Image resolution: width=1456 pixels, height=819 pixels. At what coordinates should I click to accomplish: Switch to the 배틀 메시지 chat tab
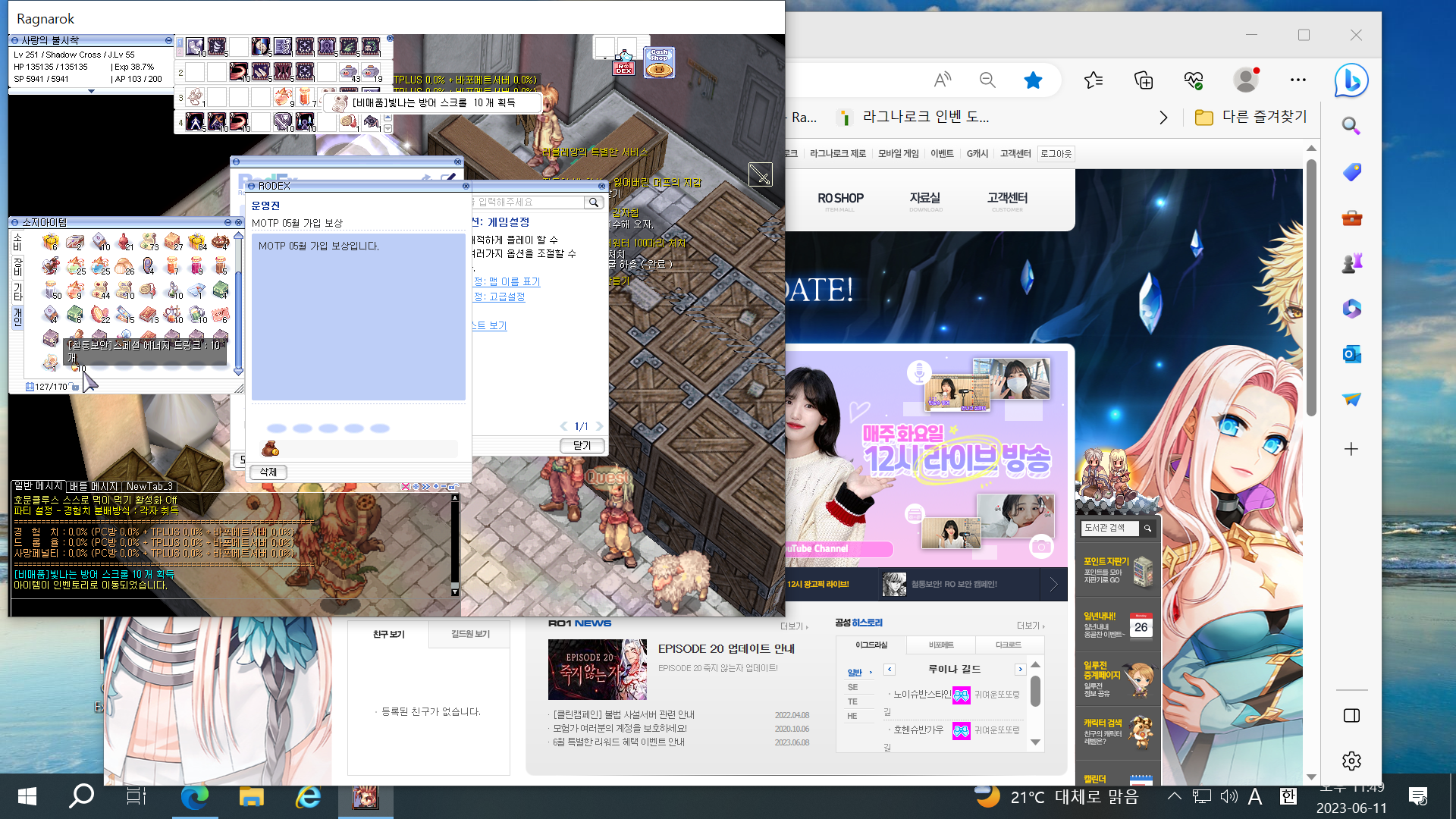pyautogui.click(x=93, y=486)
